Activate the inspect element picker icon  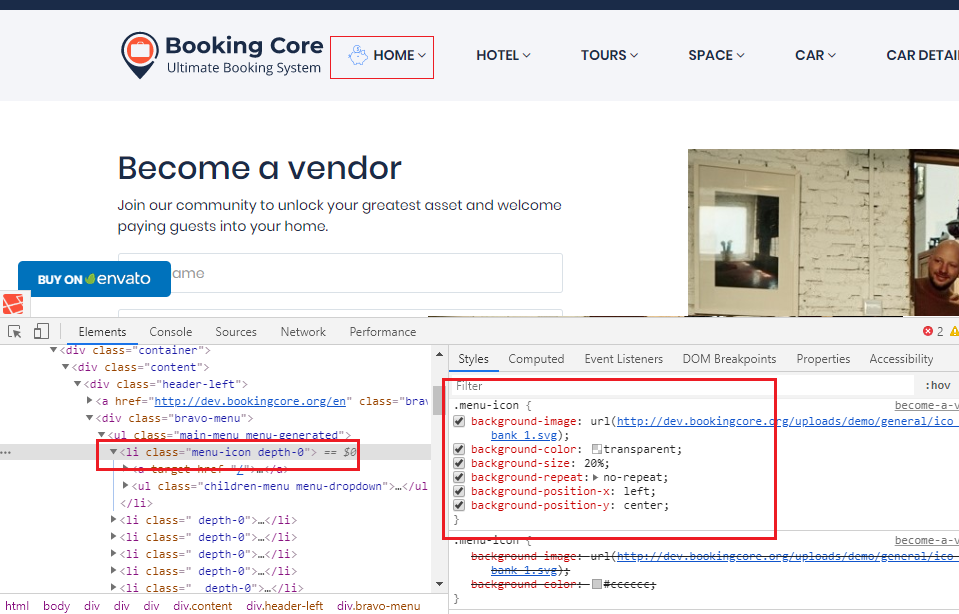tap(15, 332)
